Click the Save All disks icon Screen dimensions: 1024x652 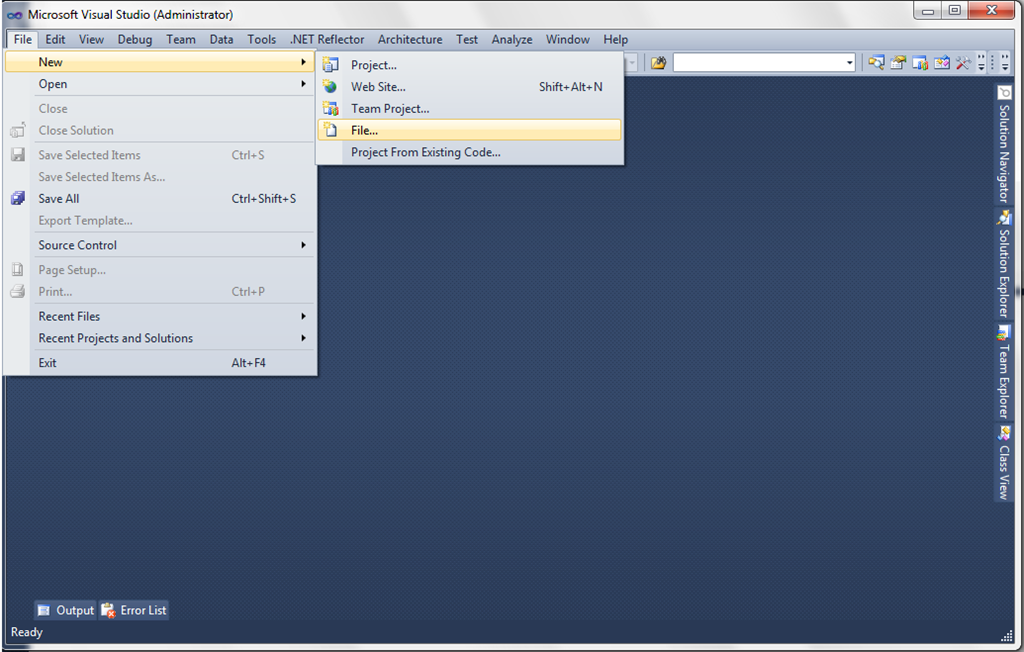point(18,198)
